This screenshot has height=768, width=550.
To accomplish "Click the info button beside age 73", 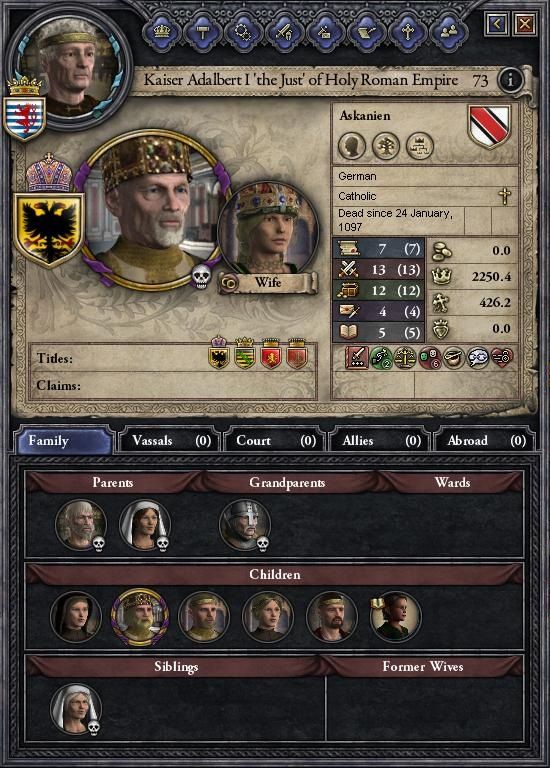I will pos(510,80).
